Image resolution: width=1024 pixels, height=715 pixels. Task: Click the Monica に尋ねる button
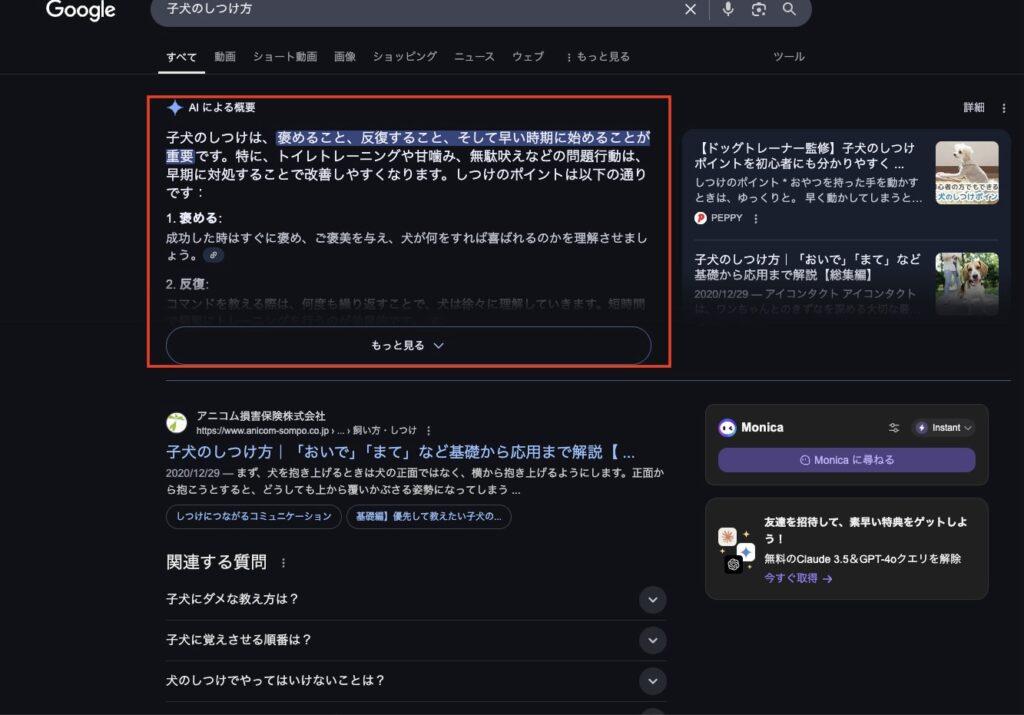[x=846, y=460]
